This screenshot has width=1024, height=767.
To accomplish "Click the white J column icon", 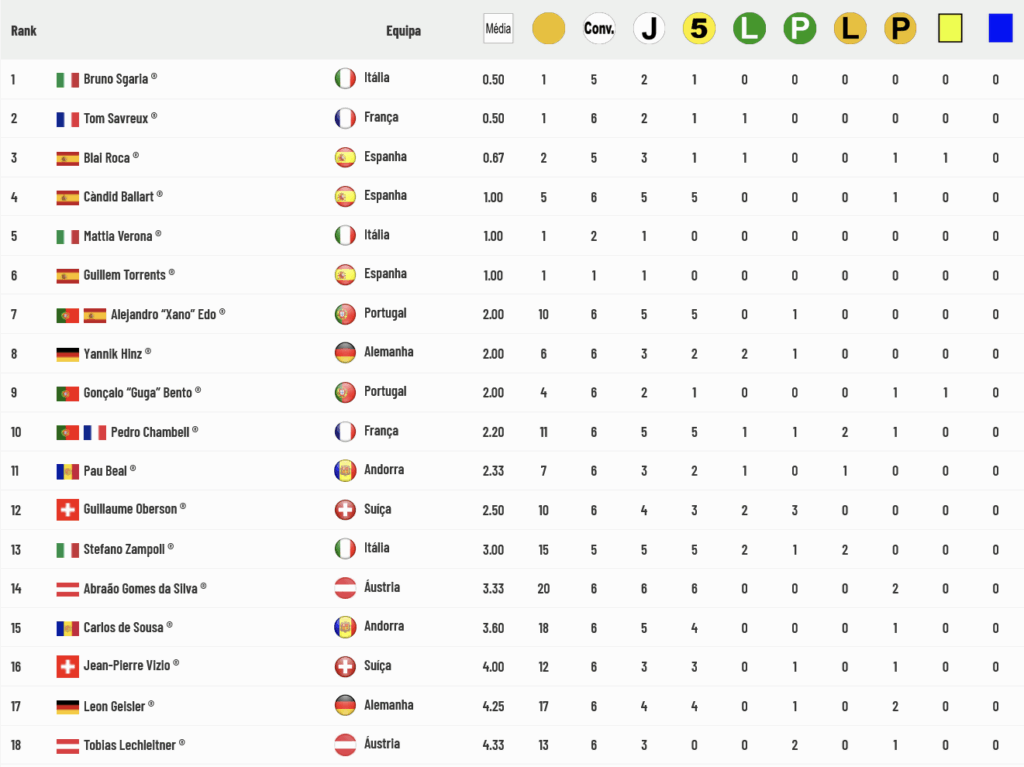I will click(x=649, y=29).
